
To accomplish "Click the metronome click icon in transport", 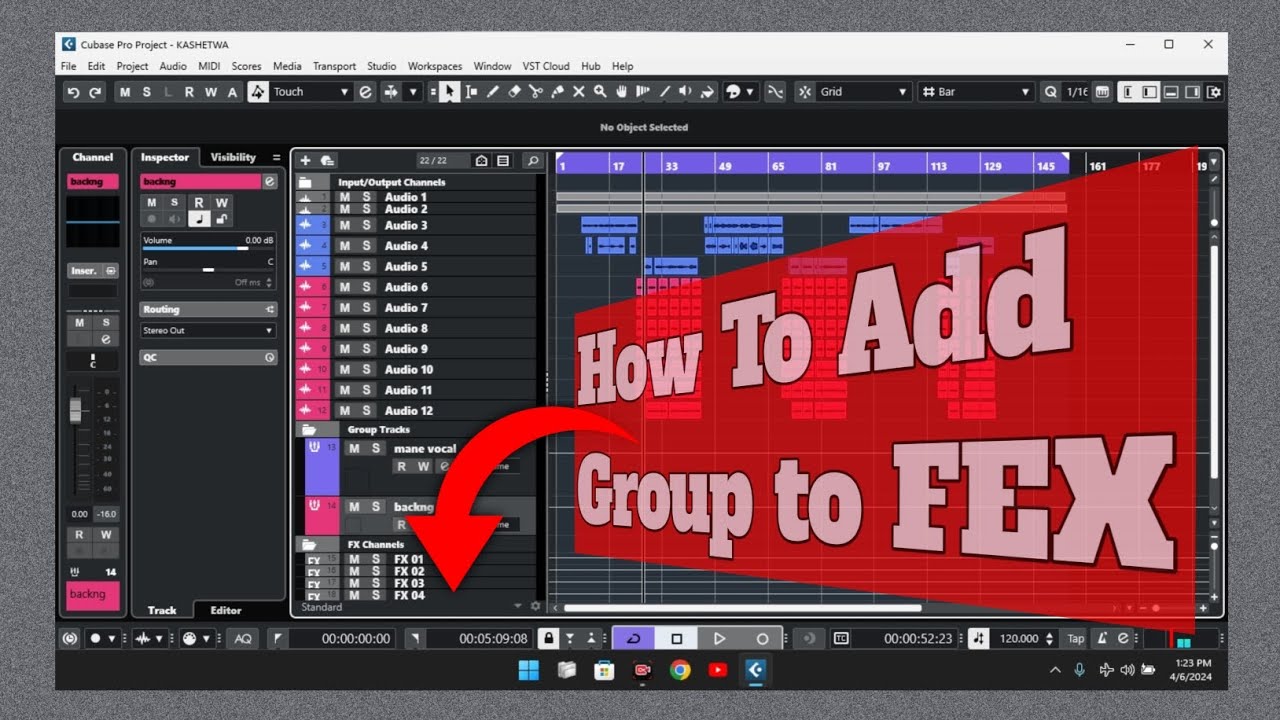I will coord(1102,638).
